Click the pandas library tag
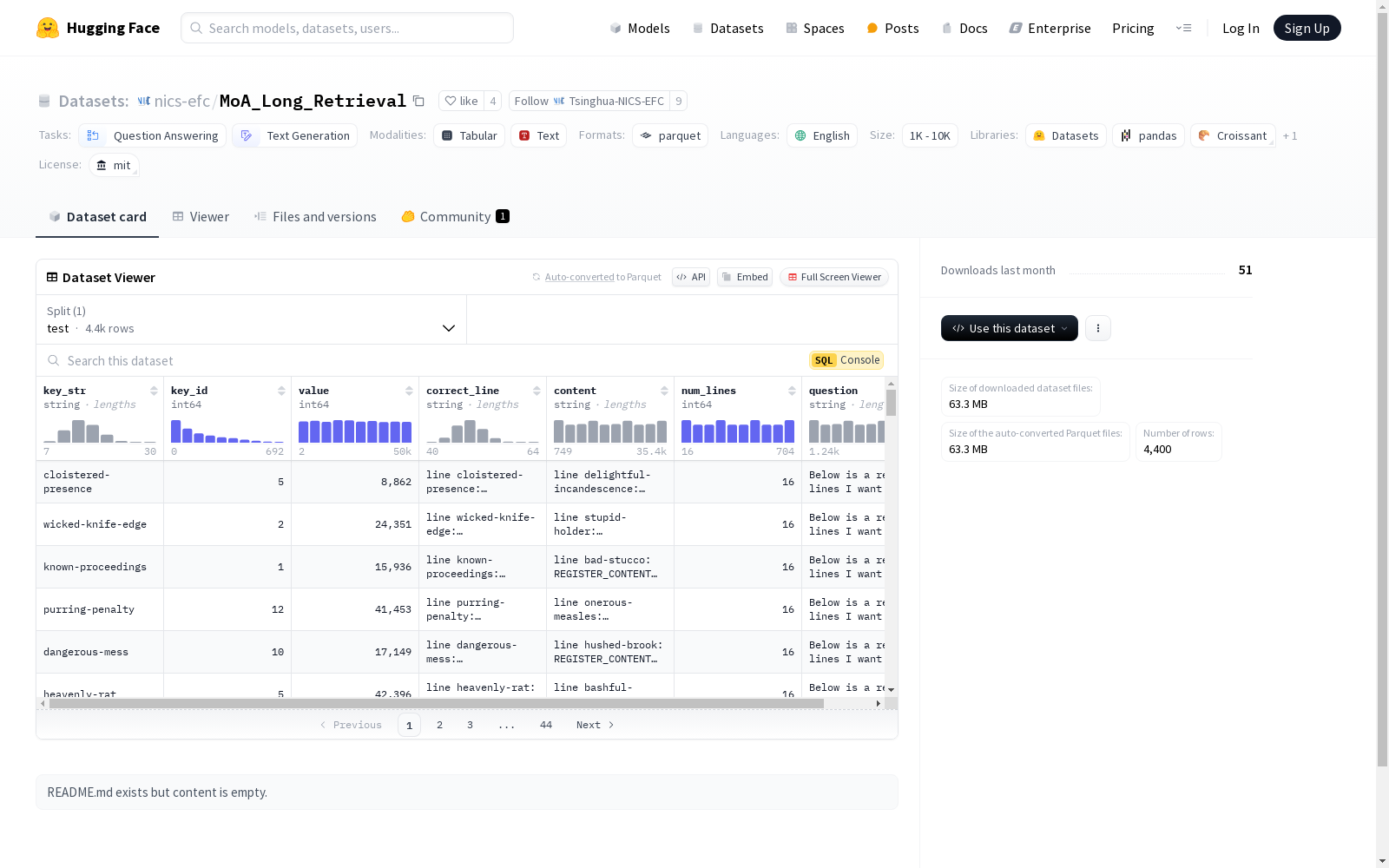The height and width of the screenshot is (868, 1389). click(x=1149, y=135)
